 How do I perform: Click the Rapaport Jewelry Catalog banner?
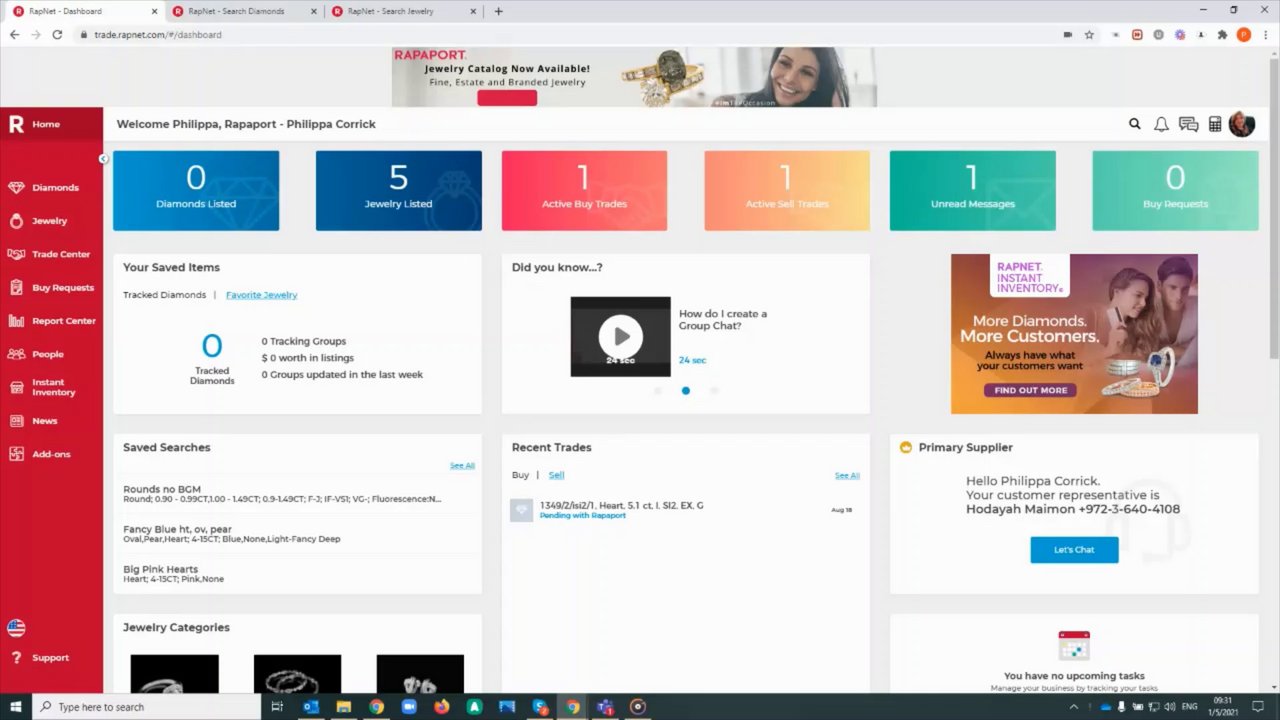634,77
